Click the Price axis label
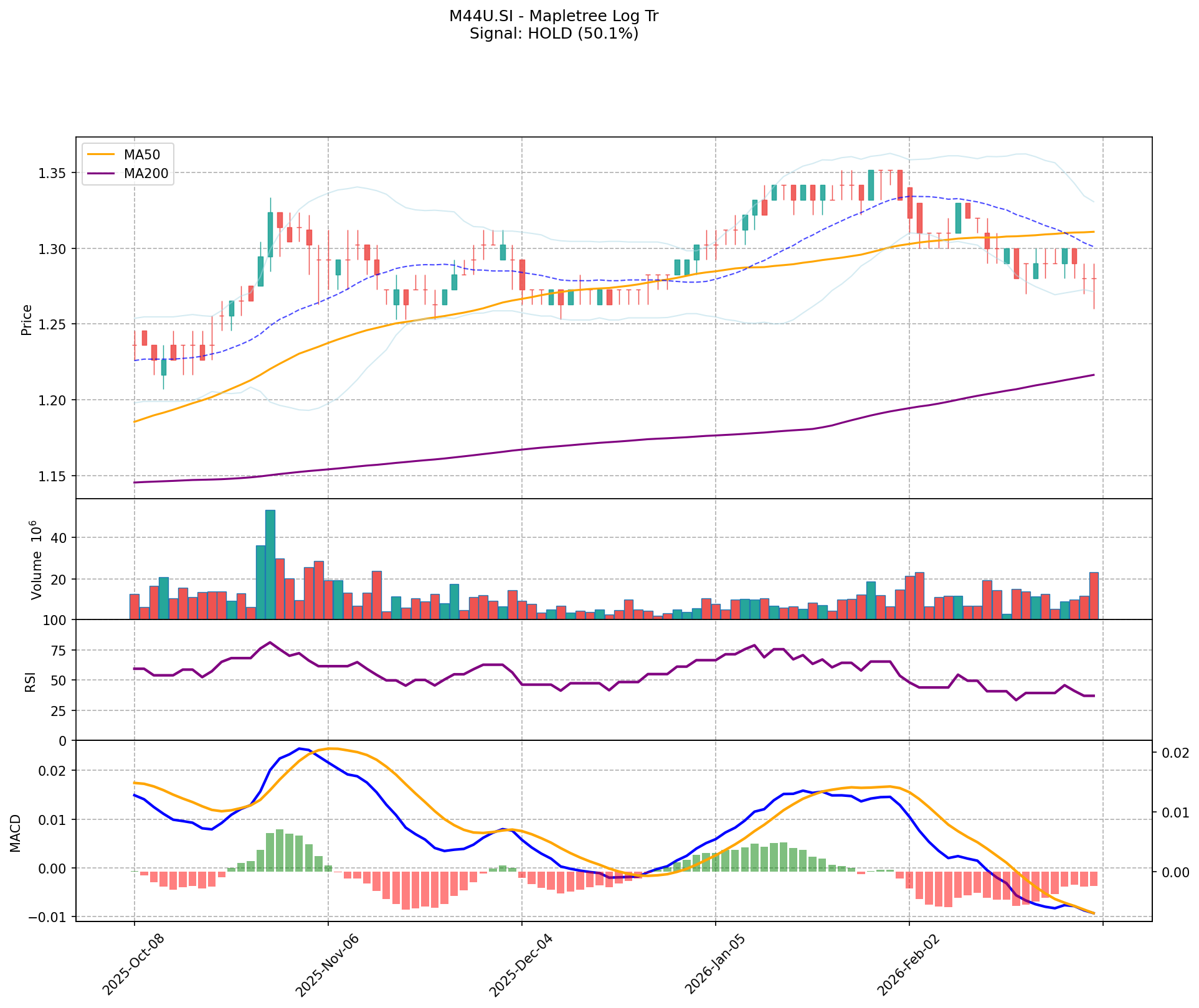Image resolution: width=1199 pixels, height=1008 pixels. coord(27,320)
